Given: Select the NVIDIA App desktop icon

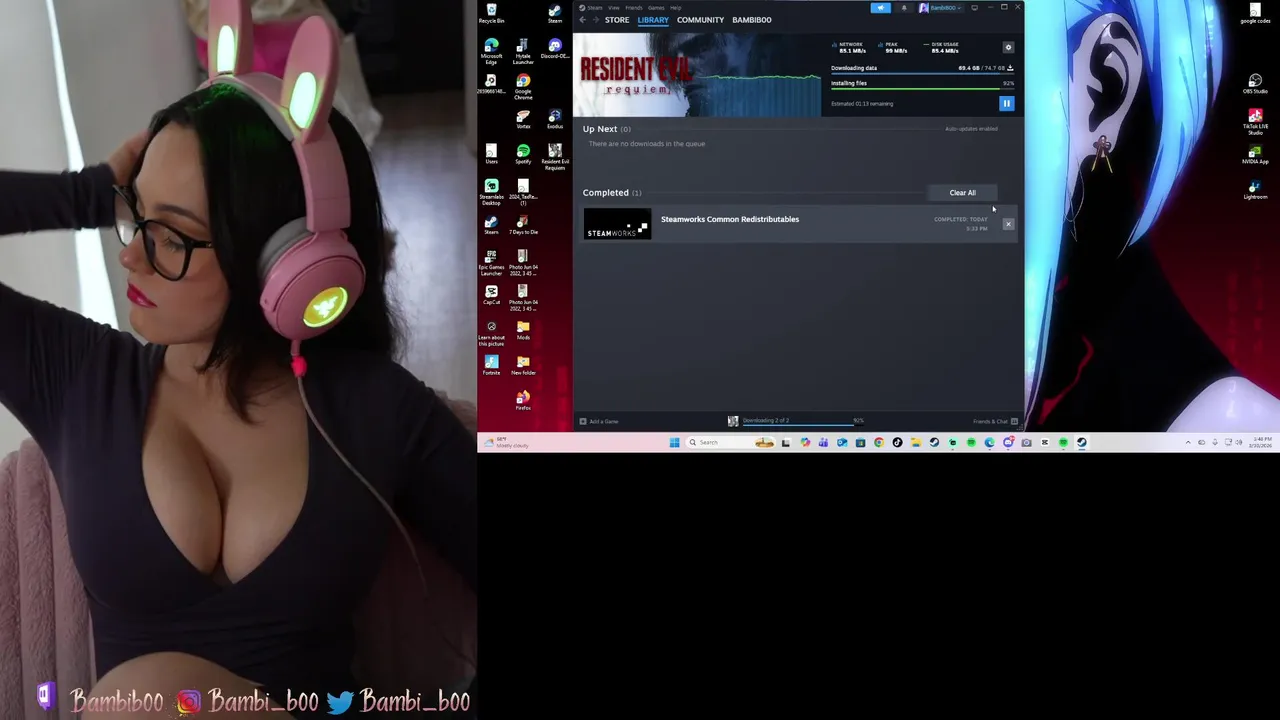Looking at the screenshot, I should [x=1255, y=155].
